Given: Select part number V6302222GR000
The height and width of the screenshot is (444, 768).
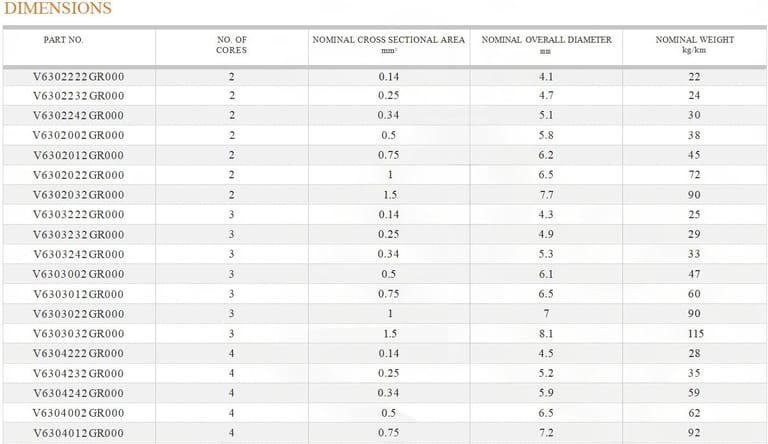Looking at the screenshot, I should pyautogui.click(x=79, y=76).
